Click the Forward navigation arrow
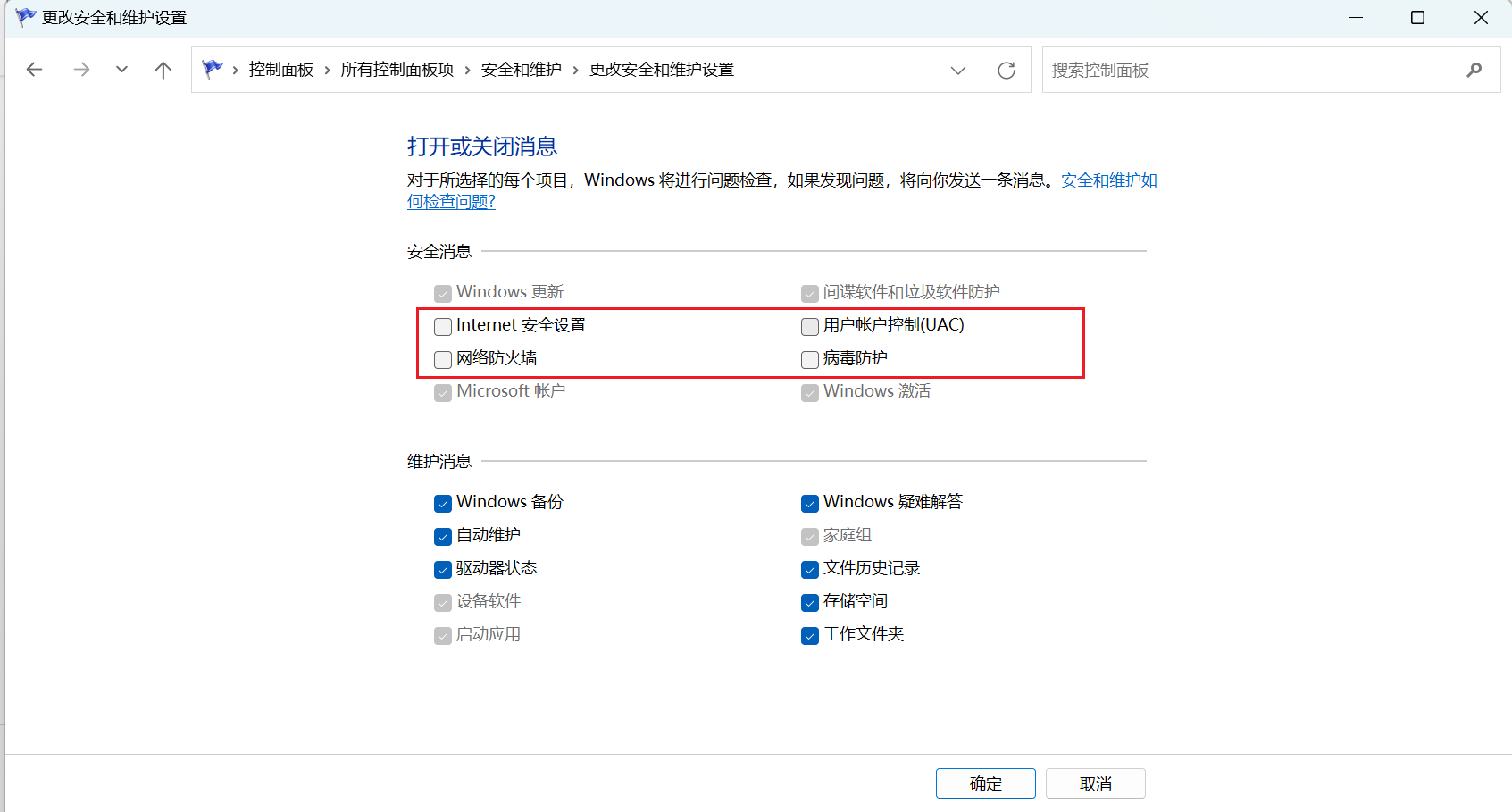This screenshot has height=812, width=1512. 81,70
